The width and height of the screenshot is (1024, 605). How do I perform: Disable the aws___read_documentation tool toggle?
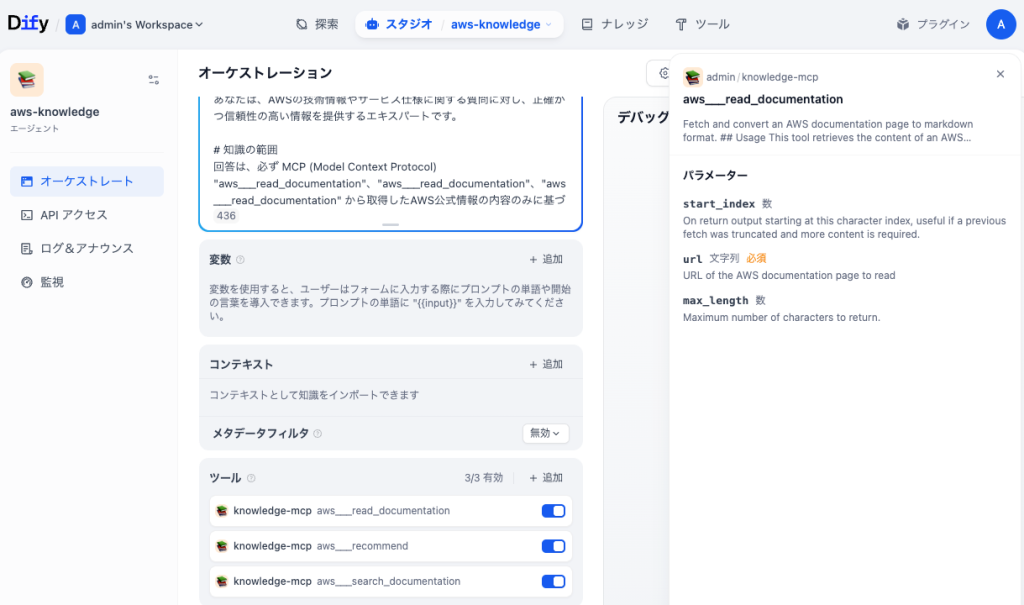(553, 511)
